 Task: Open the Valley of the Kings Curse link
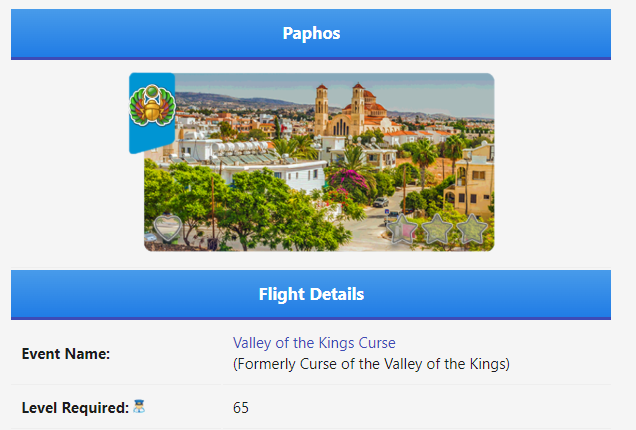(x=314, y=343)
